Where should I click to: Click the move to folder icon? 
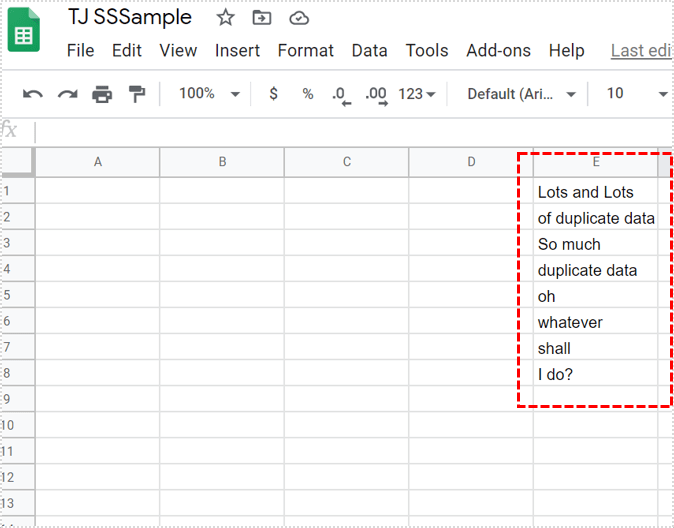[x=261, y=18]
